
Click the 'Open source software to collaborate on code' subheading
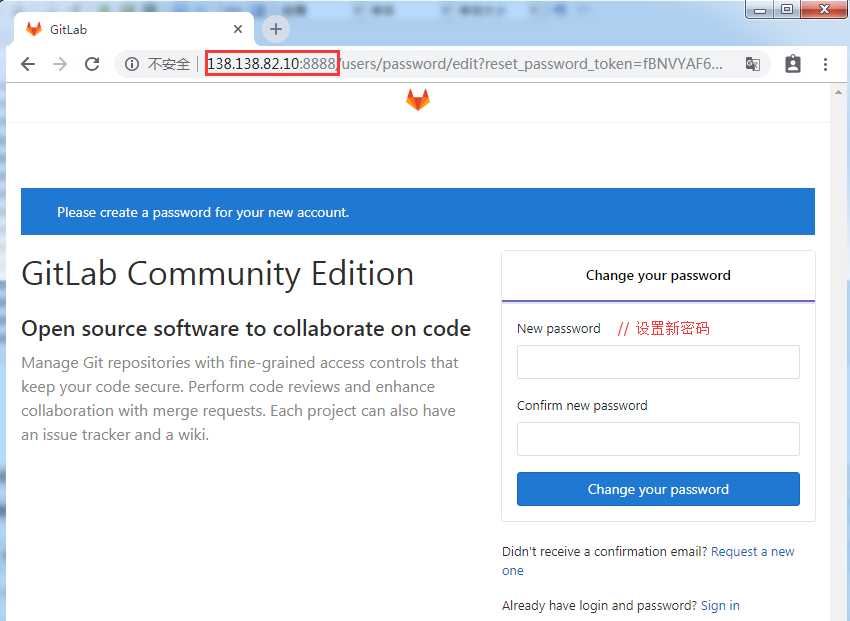point(246,328)
